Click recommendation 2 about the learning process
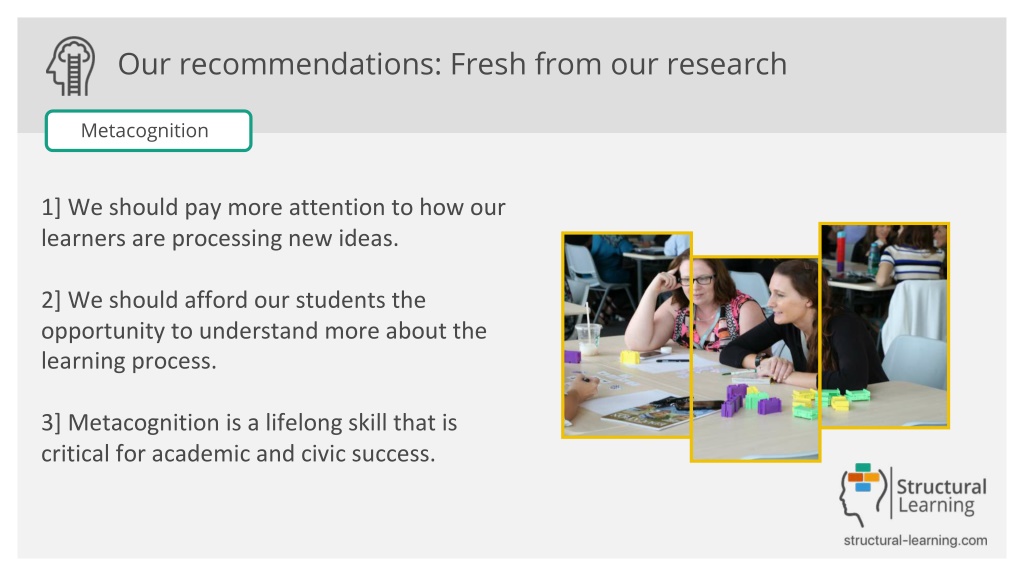The height and width of the screenshot is (576, 1024). click(x=264, y=330)
